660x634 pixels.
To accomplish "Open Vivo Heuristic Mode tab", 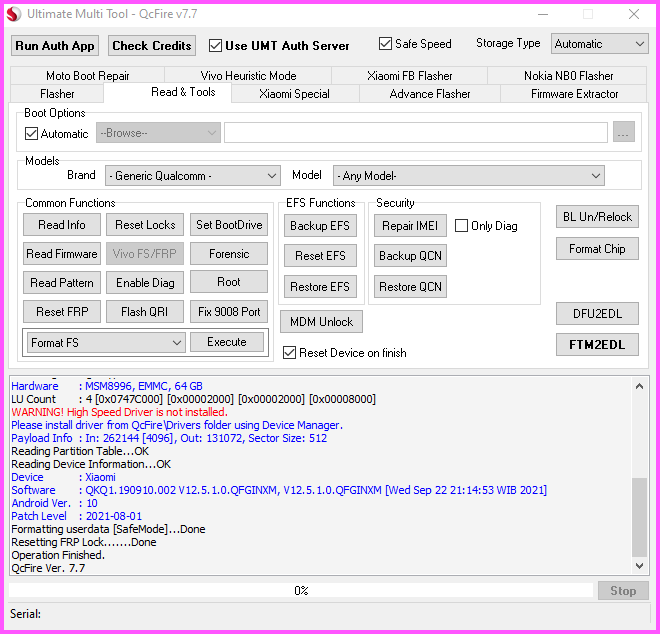I will (x=248, y=76).
